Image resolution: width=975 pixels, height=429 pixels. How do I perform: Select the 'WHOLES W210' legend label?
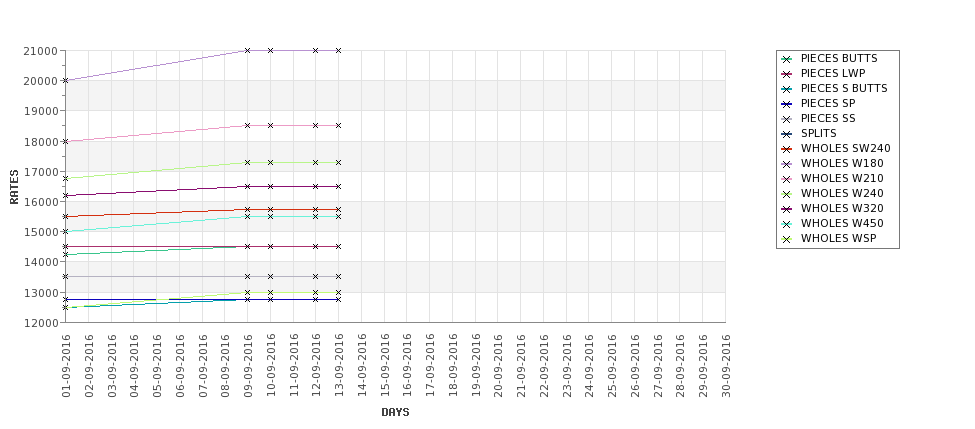point(842,178)
